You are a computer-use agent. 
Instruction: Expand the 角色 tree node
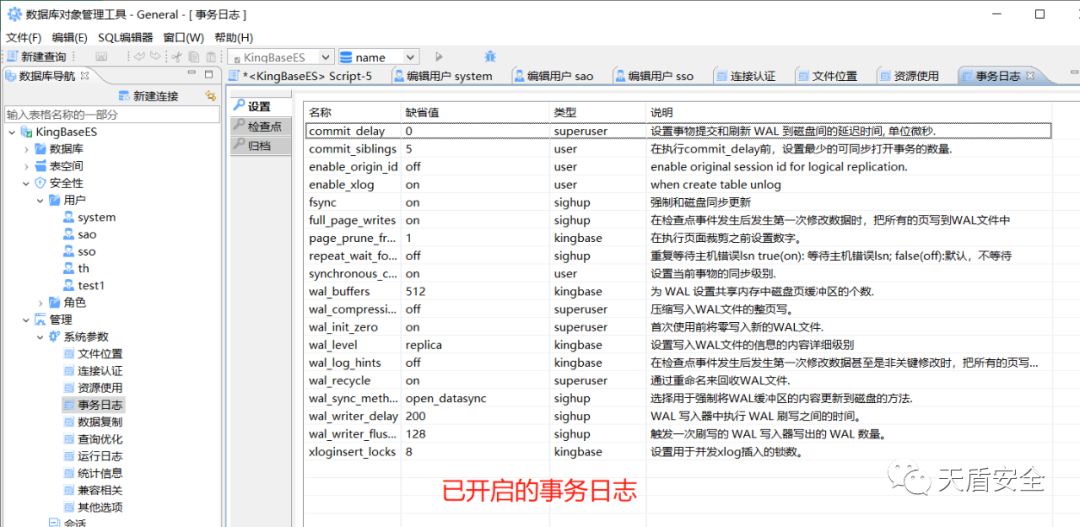[x=40, y=302]
